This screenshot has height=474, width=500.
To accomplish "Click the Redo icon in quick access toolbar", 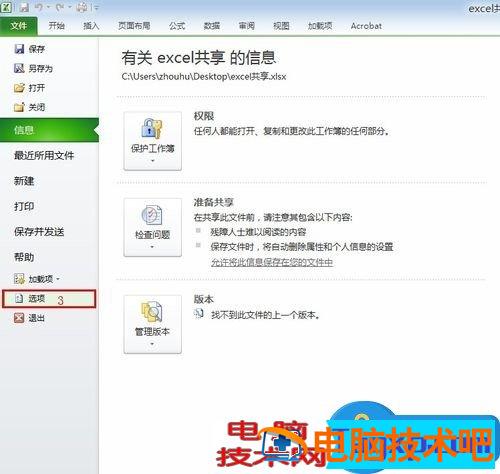I will [x=60, y=7].
